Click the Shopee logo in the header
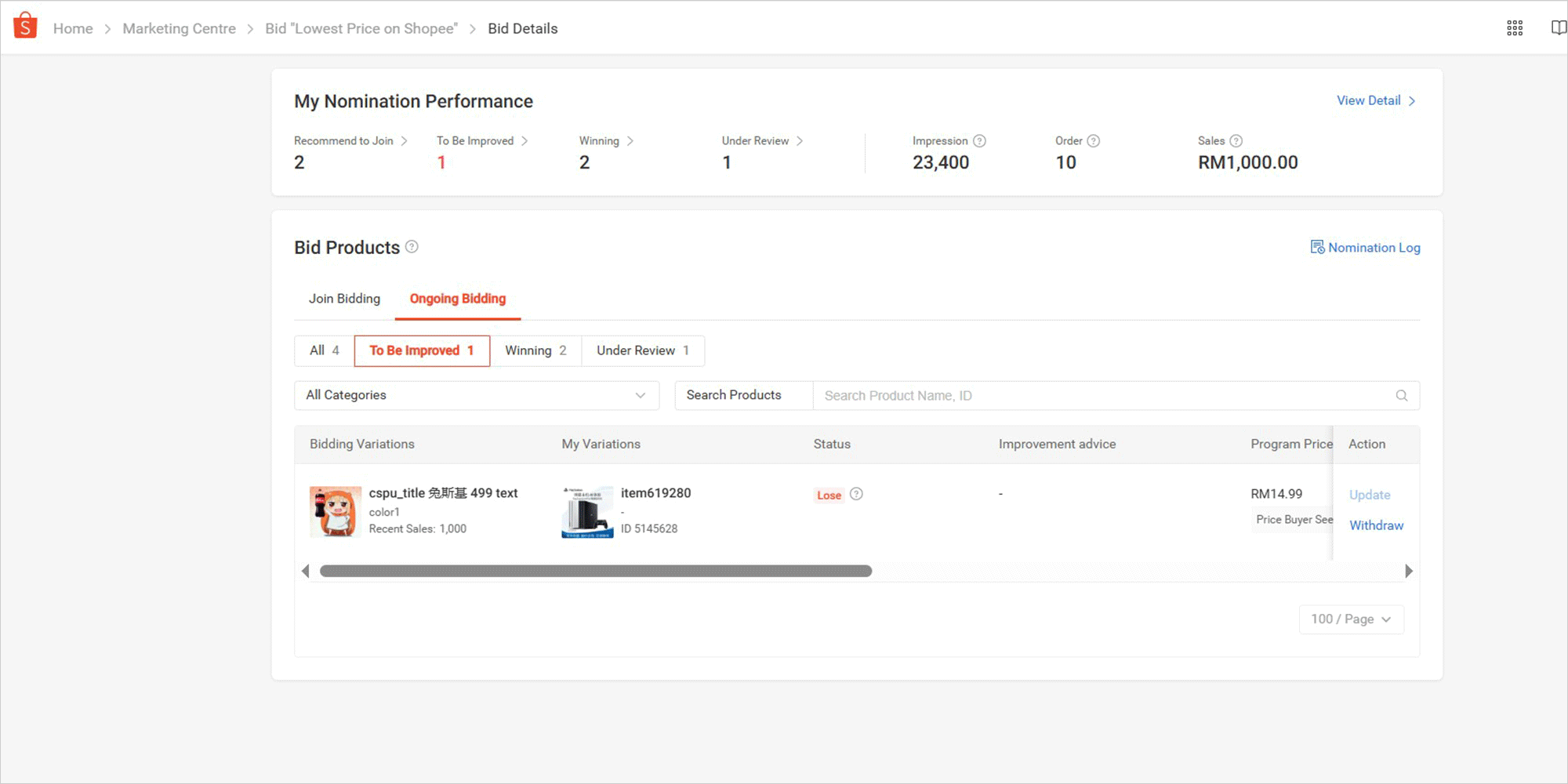This screenshot has width=1568, height=784. [24, 26]
